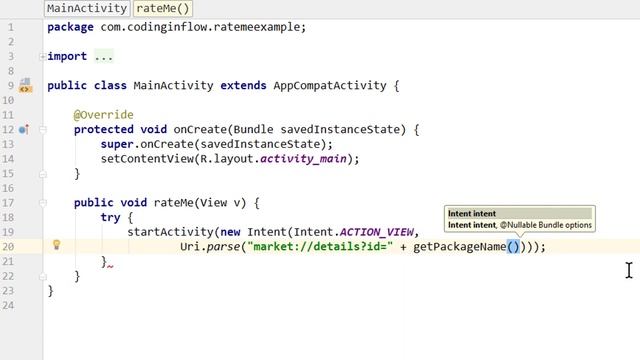Select 'Intent intent' parameter hint first row
This screenshot has height=360, width=640.
(x=519, y=213)
